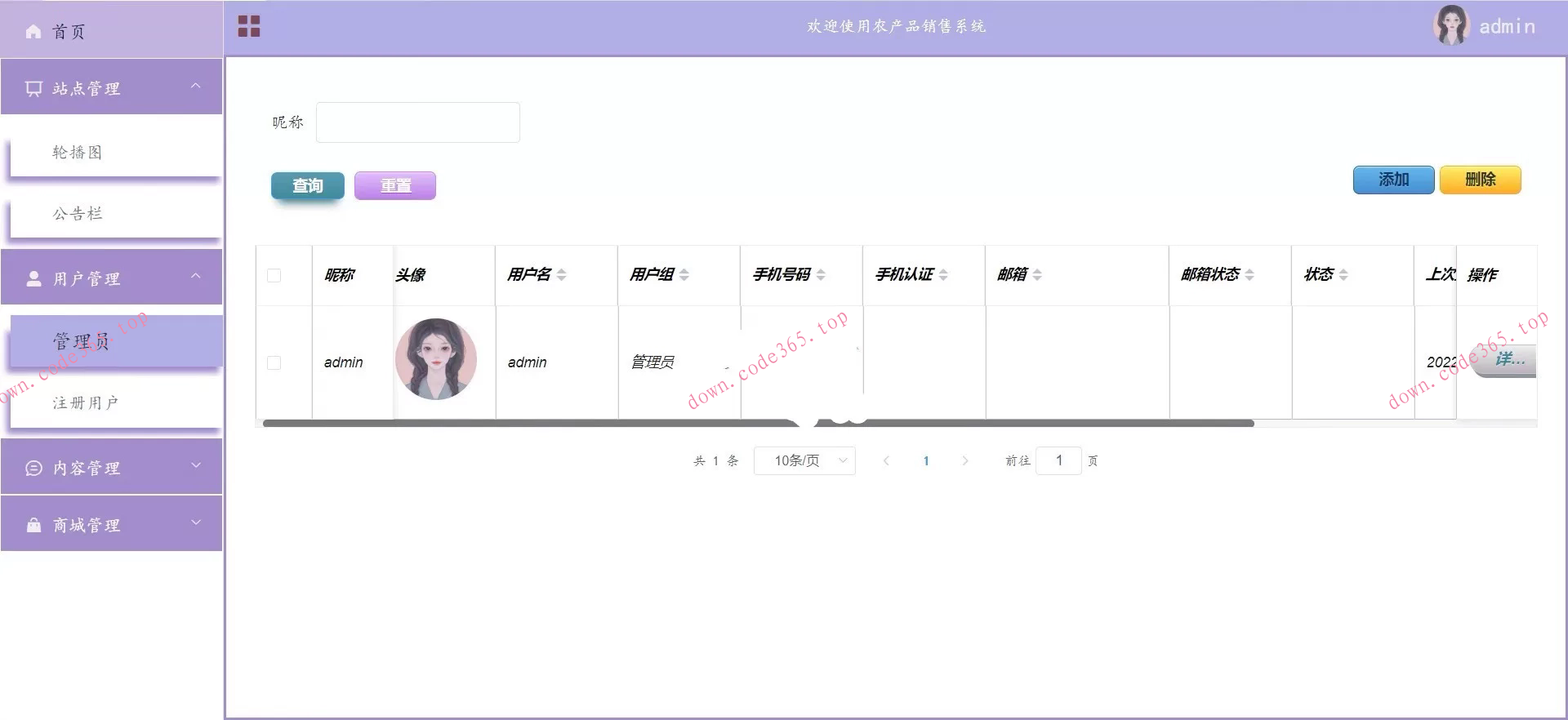Screen dimensions: 1568x720
Task: Click the admin username in top right
Action: coord(1508,27)
